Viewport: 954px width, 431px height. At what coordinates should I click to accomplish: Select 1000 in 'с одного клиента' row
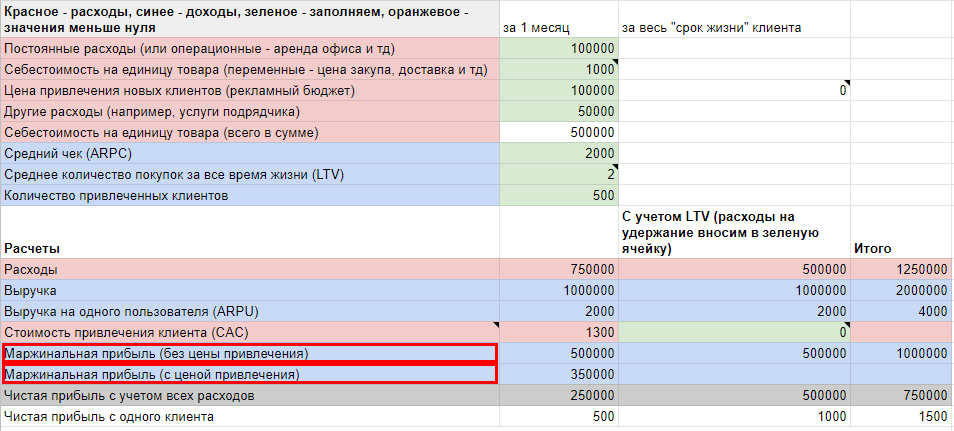(x=734, y=416)
